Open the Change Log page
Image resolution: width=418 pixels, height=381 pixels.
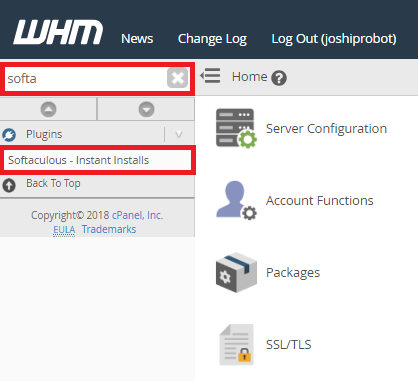(x=212, y=39)
